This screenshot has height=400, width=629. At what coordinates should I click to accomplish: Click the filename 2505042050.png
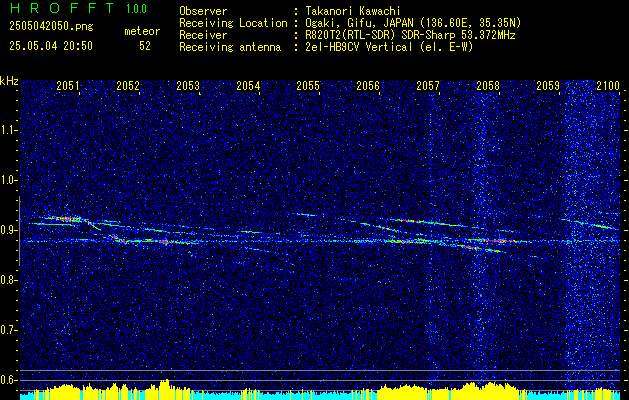[51, 26]
